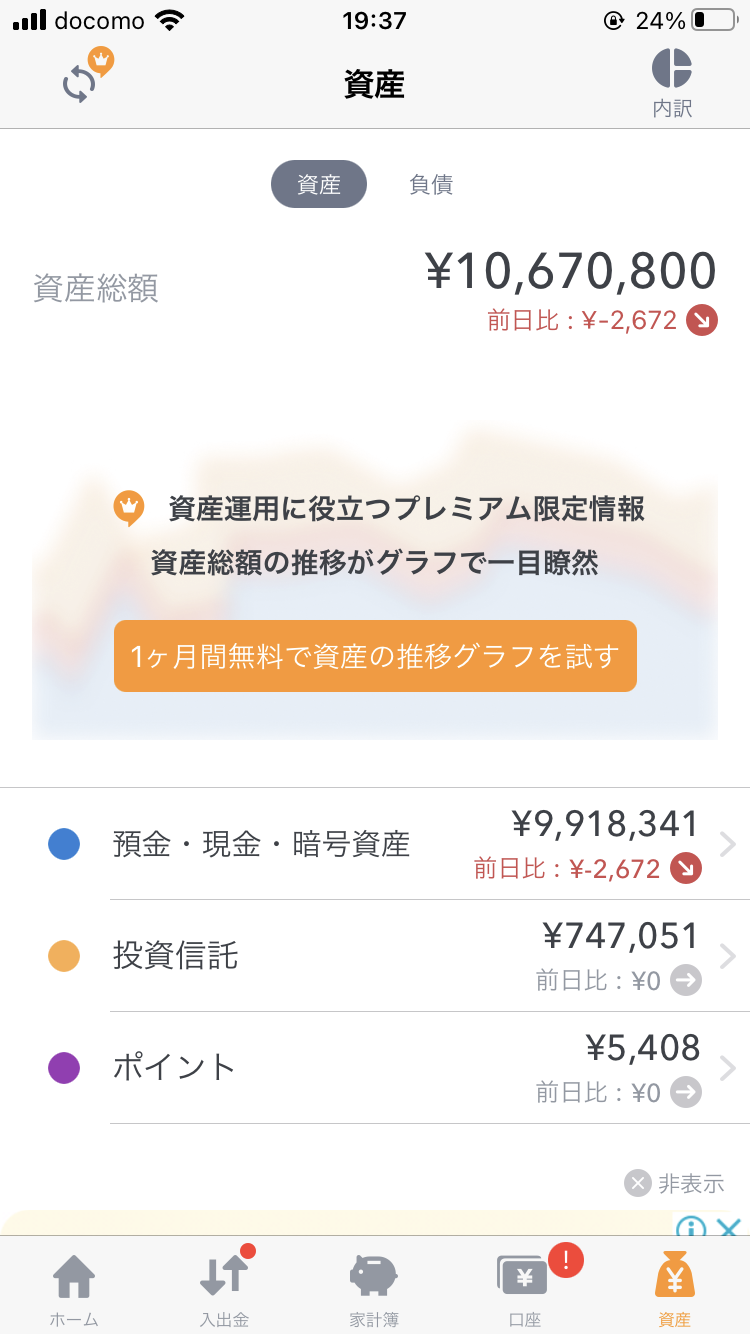The width and height of the screenshot is (750, 1334).
Task: Try the free 1-month asset graph
Action: [x=375, y=656]
